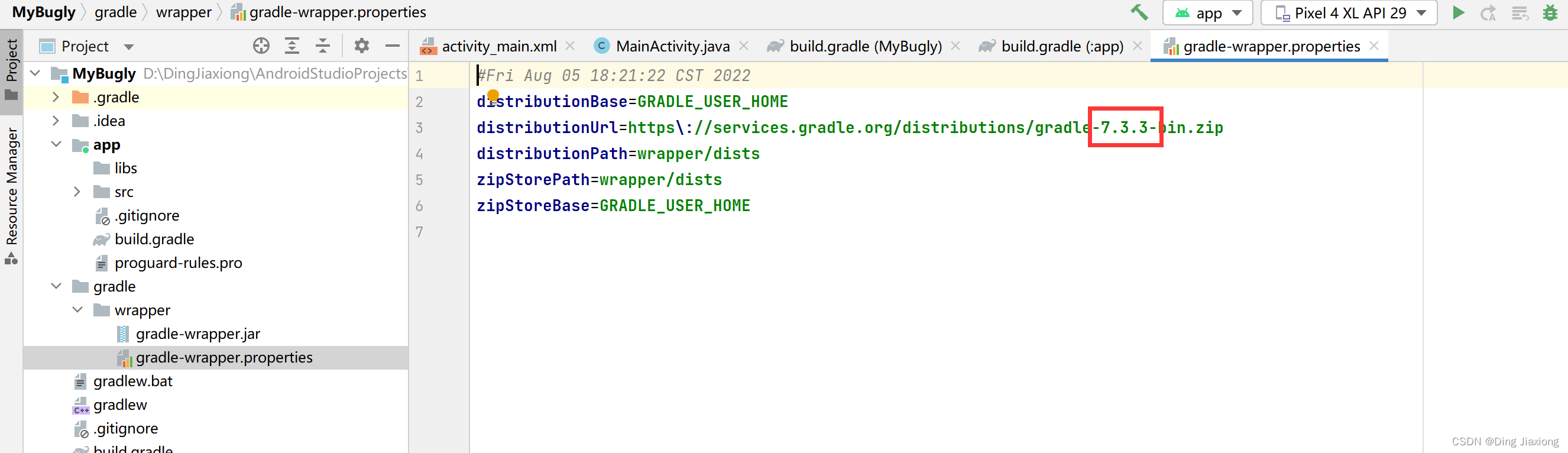Collapse the app module folder
This screenshot has height=453, width=1568.
[x=56, y=144]
